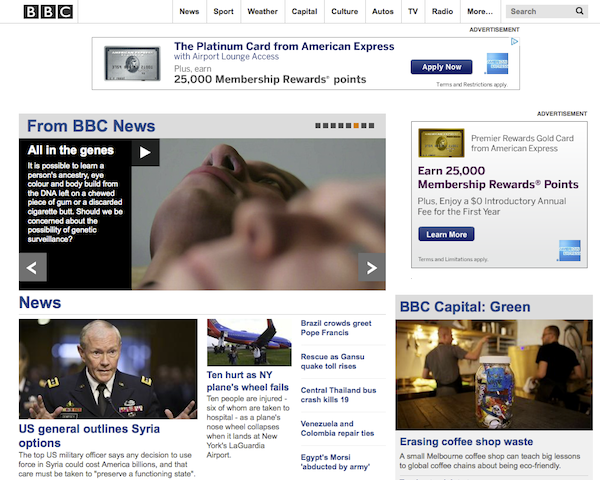Image resolution: width=600 pixels, height=480 pixels.
Task: Click the News section heading
Action: point(40,302)
